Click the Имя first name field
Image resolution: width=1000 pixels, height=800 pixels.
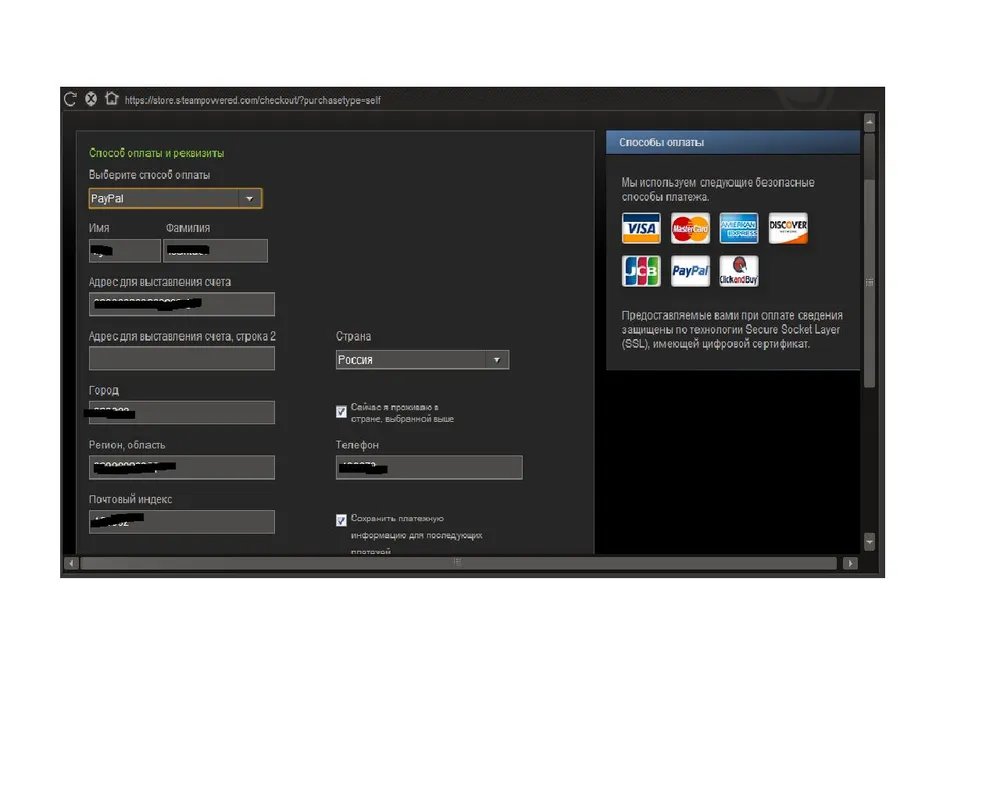[124, 251]
